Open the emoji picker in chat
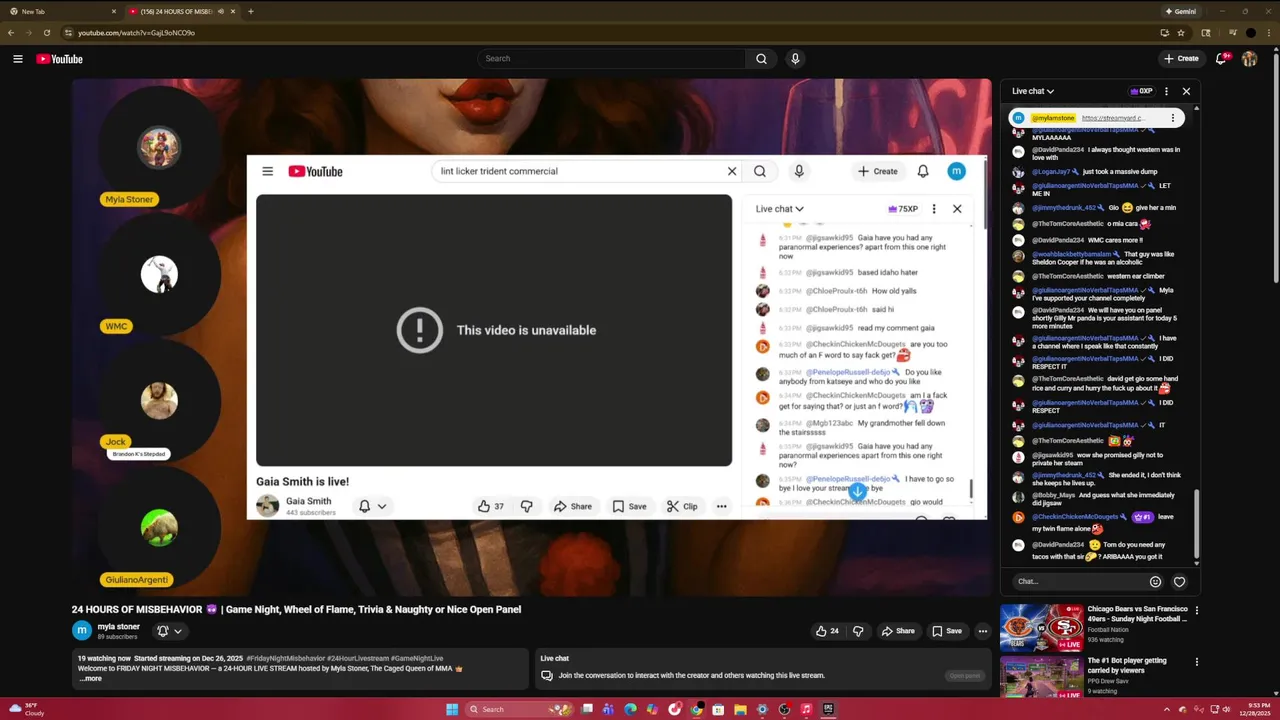 (1156, 581)
